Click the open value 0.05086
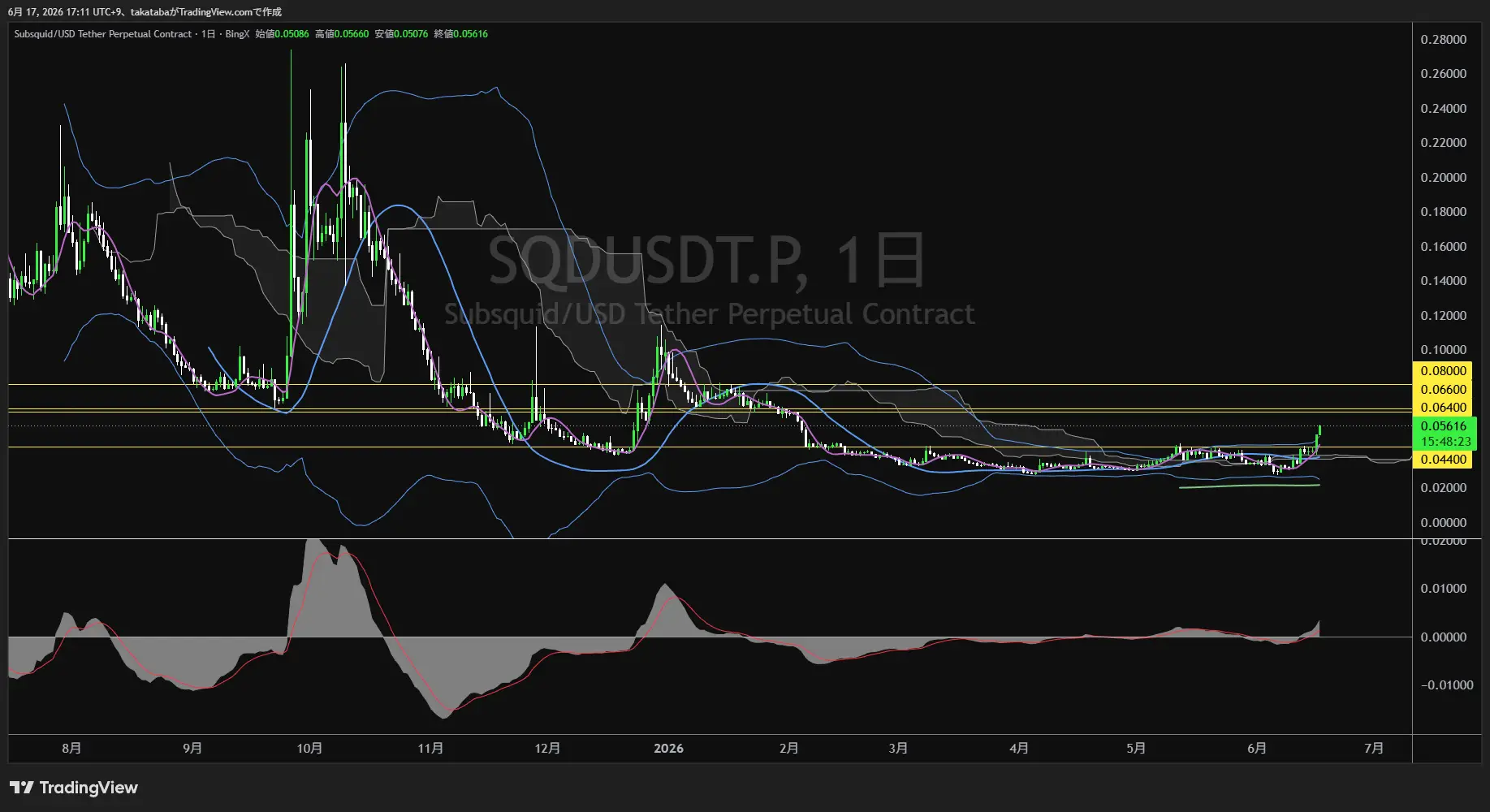The image size is (1490, 812). [292, 34]
